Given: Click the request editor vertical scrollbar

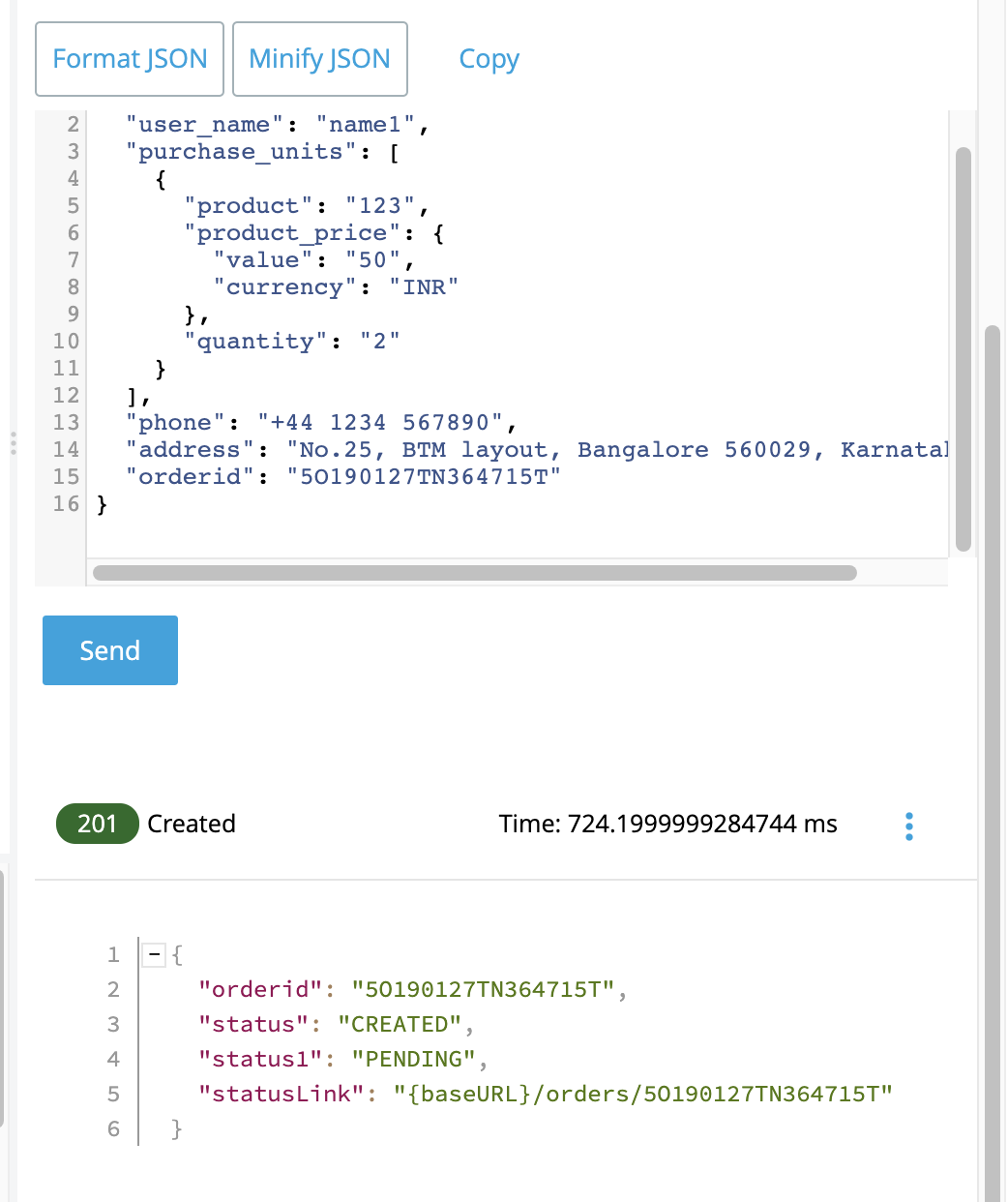Looking at the screenshot, I should 963,348.
